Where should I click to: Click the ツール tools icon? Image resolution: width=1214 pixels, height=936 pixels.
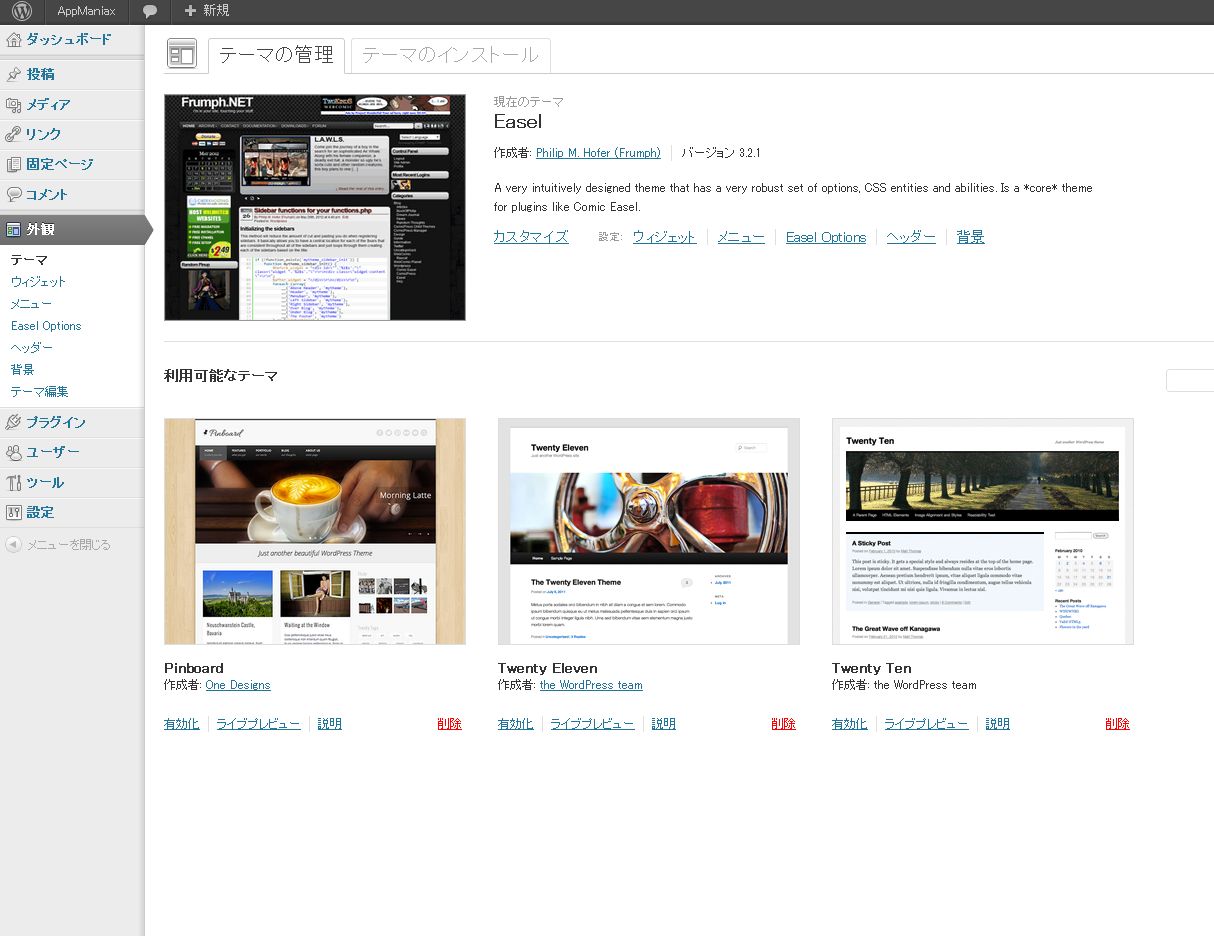[x=14, y=482]
